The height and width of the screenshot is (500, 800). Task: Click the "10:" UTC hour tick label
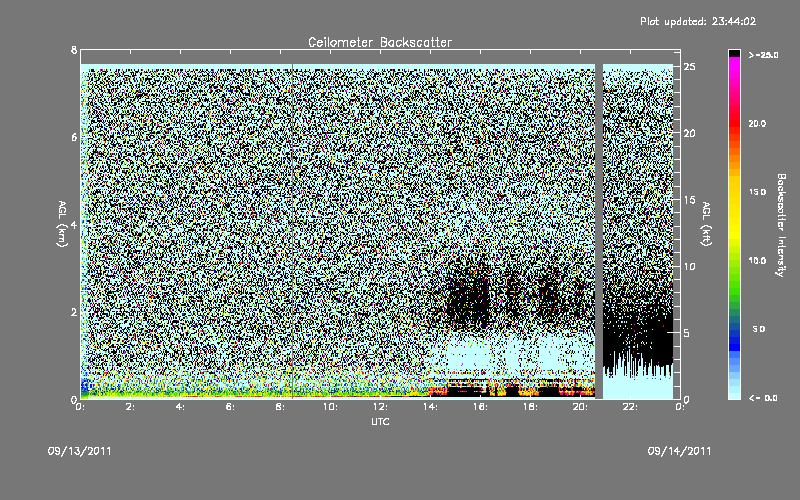click(330, 407)
